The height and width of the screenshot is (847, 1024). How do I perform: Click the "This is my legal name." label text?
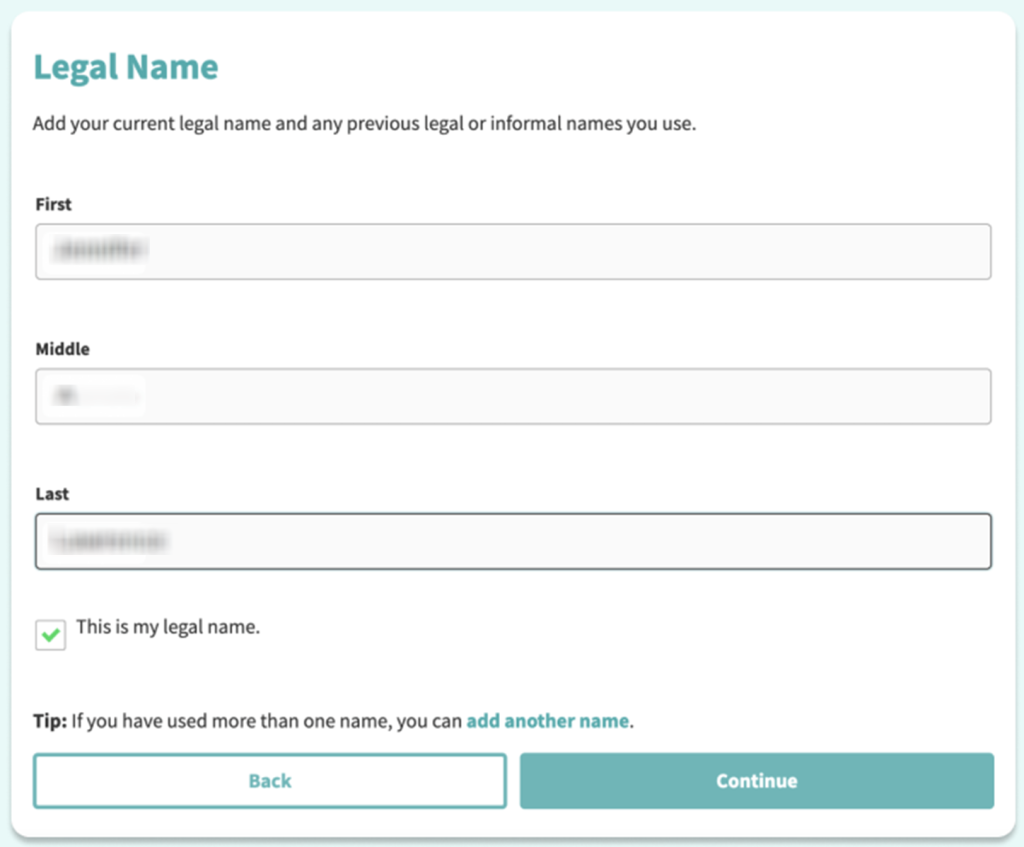pyautogui.click(x=168, y=628)
